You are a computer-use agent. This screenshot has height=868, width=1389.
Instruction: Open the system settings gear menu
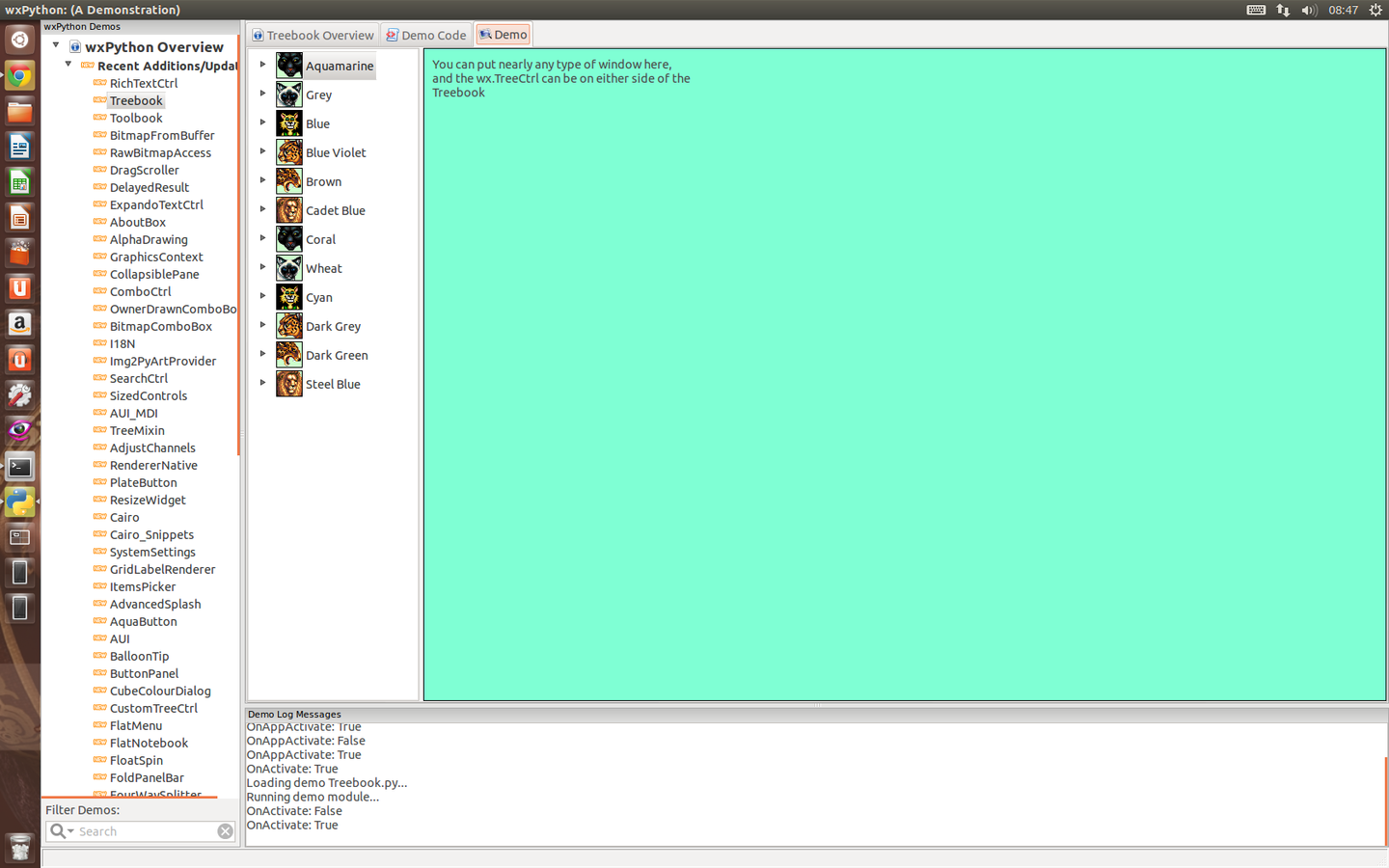1375,10
